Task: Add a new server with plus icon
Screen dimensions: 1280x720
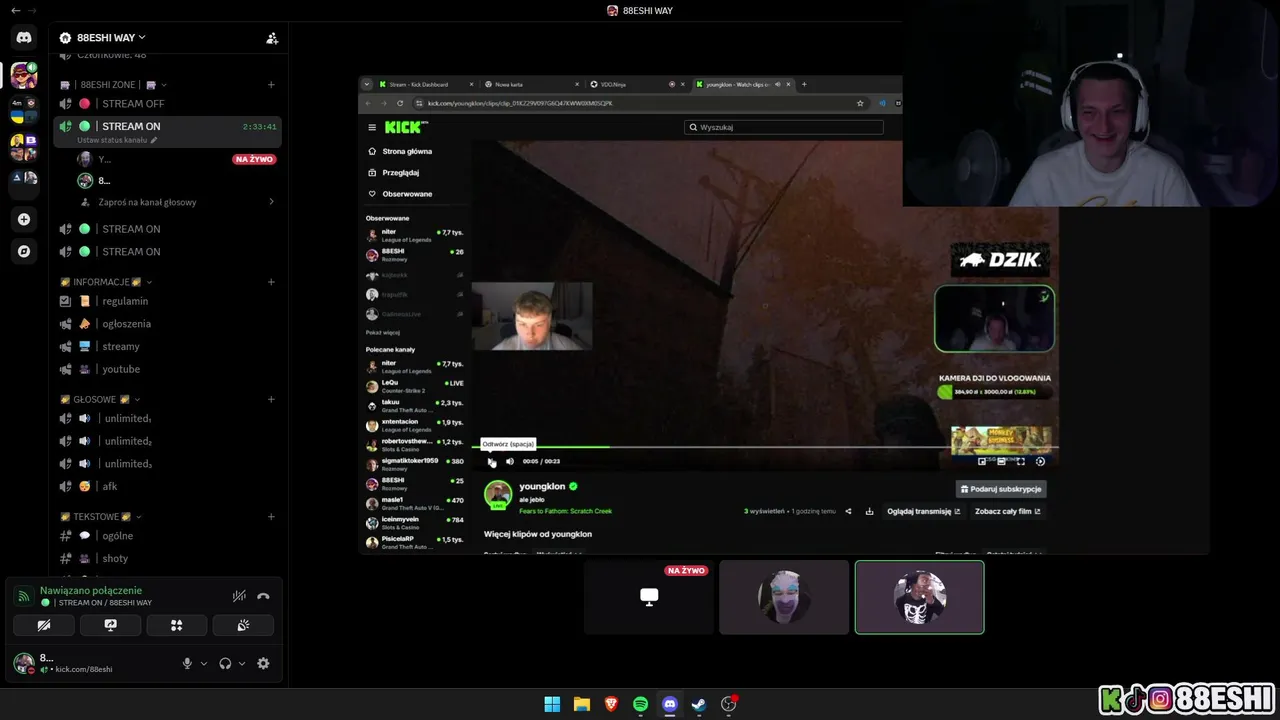Action: (x=24, y=219)
